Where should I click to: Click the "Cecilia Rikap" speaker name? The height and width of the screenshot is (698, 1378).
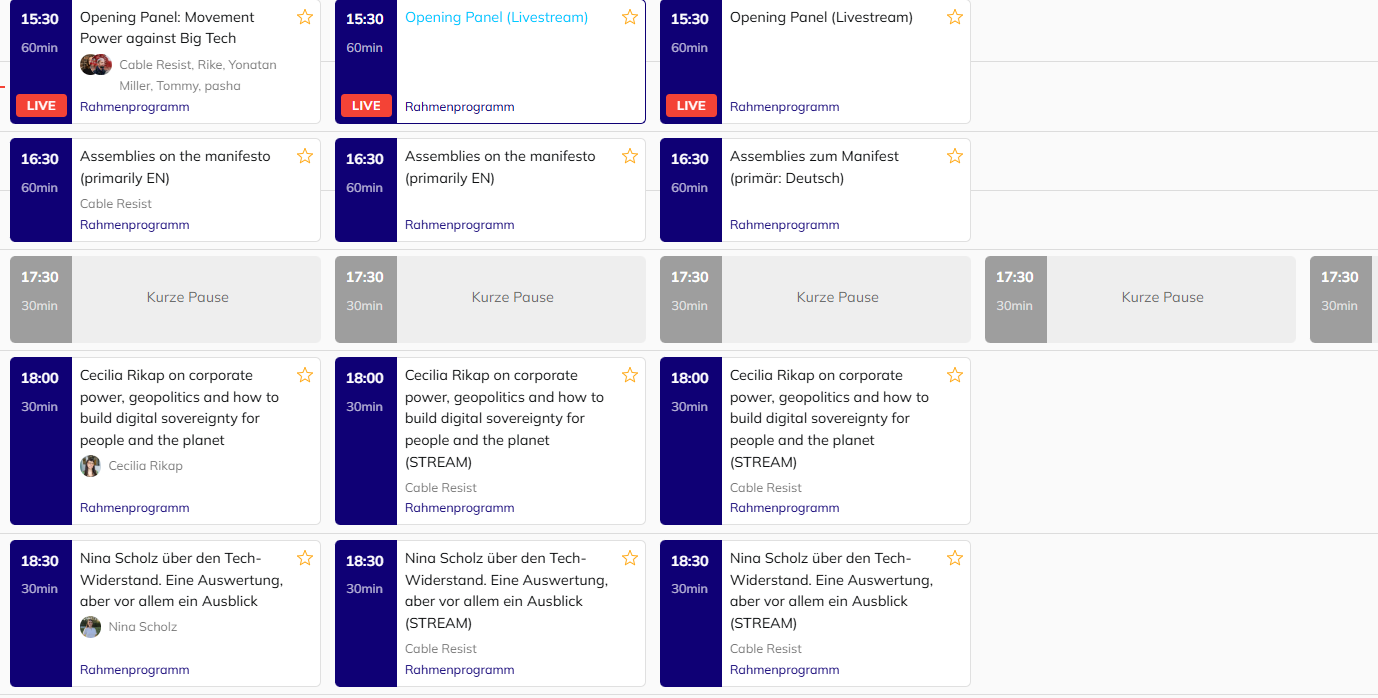click(146, 466)
